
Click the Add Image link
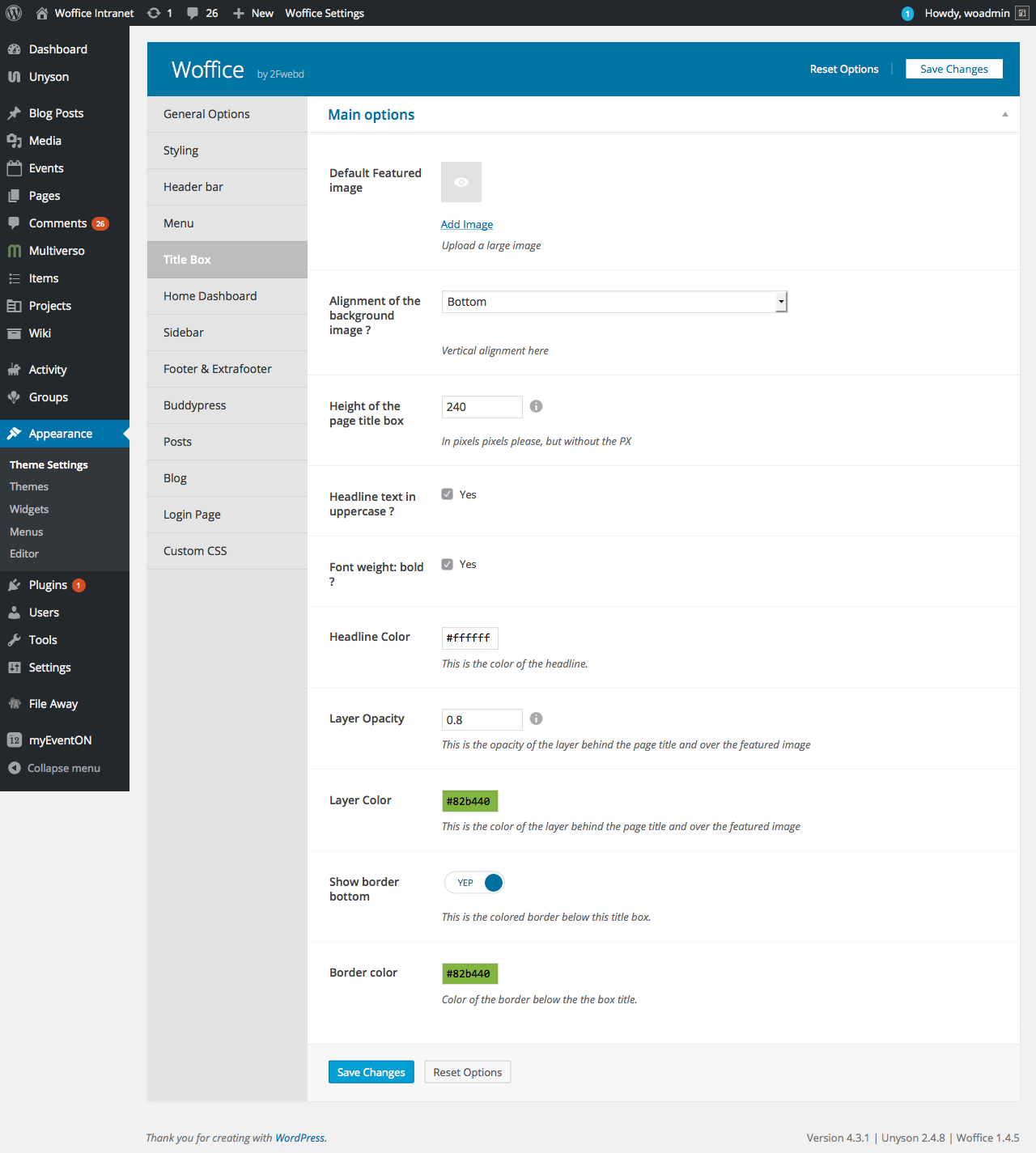coord(467,224)
